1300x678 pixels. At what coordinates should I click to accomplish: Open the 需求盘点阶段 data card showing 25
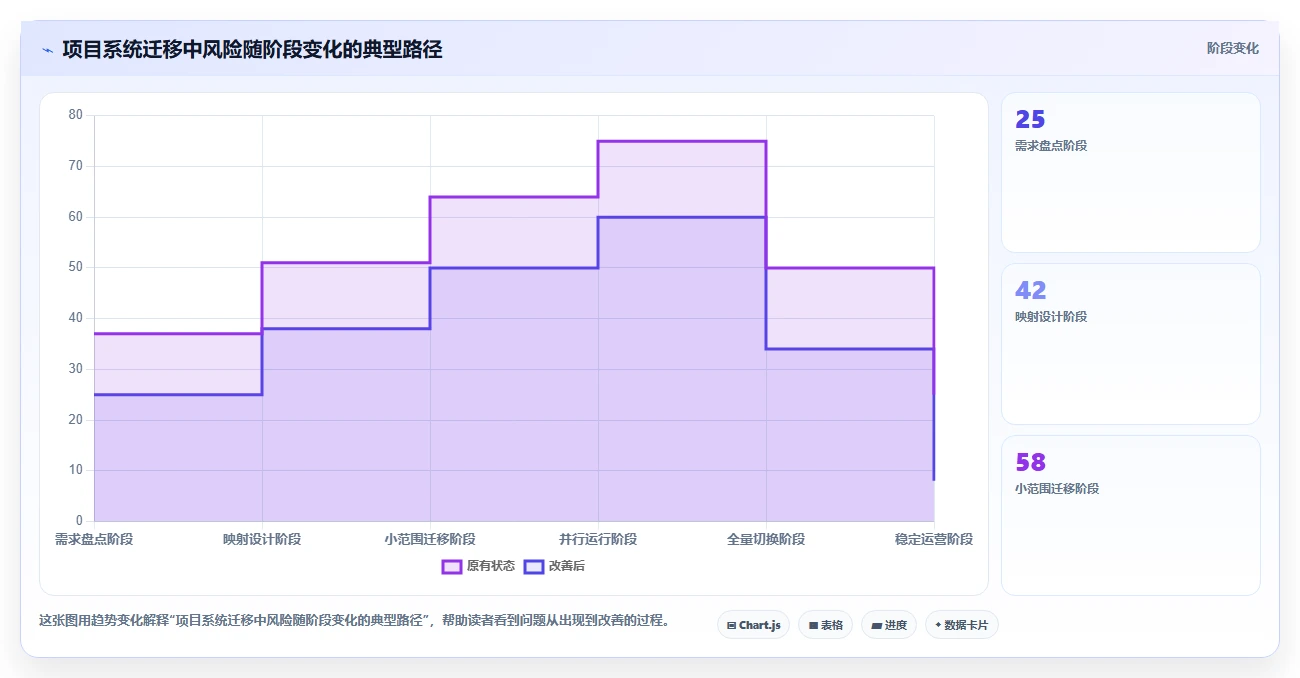point(1130,172)
